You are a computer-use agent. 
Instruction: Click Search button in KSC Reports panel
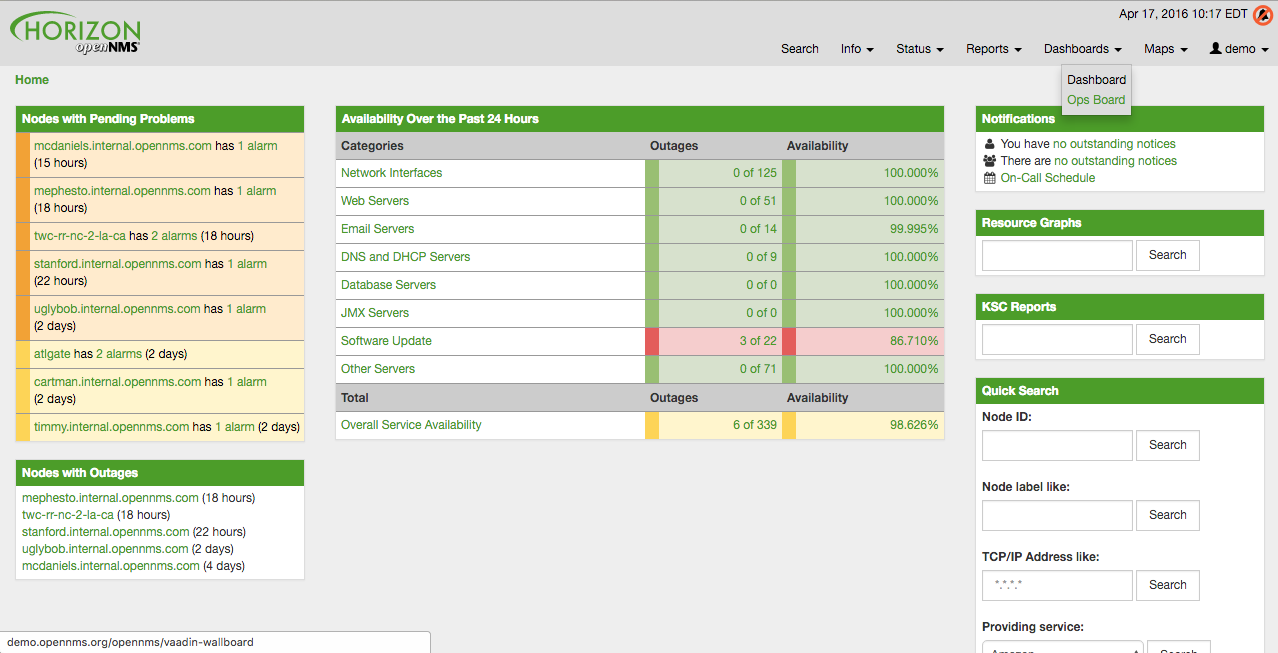pos(1167,339)
